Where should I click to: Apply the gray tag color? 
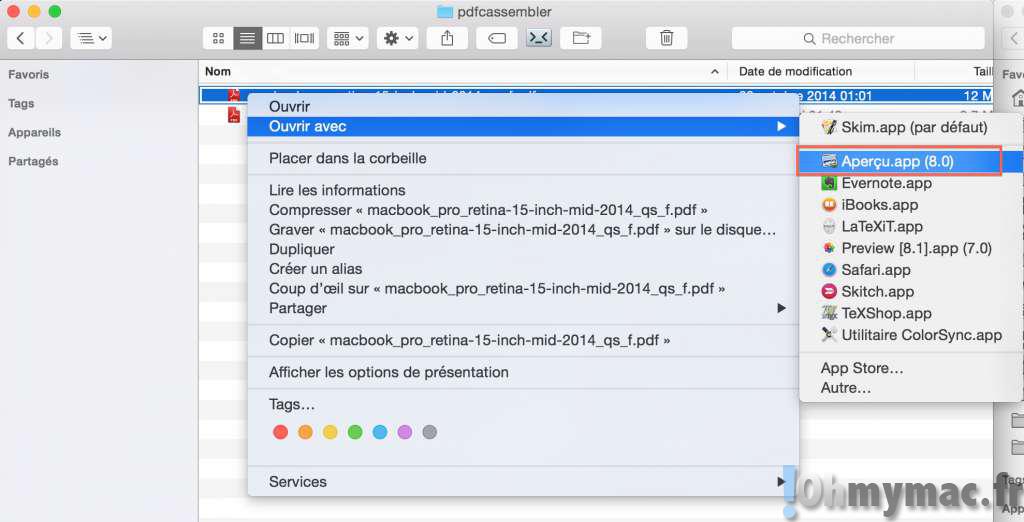coord(430,432)
